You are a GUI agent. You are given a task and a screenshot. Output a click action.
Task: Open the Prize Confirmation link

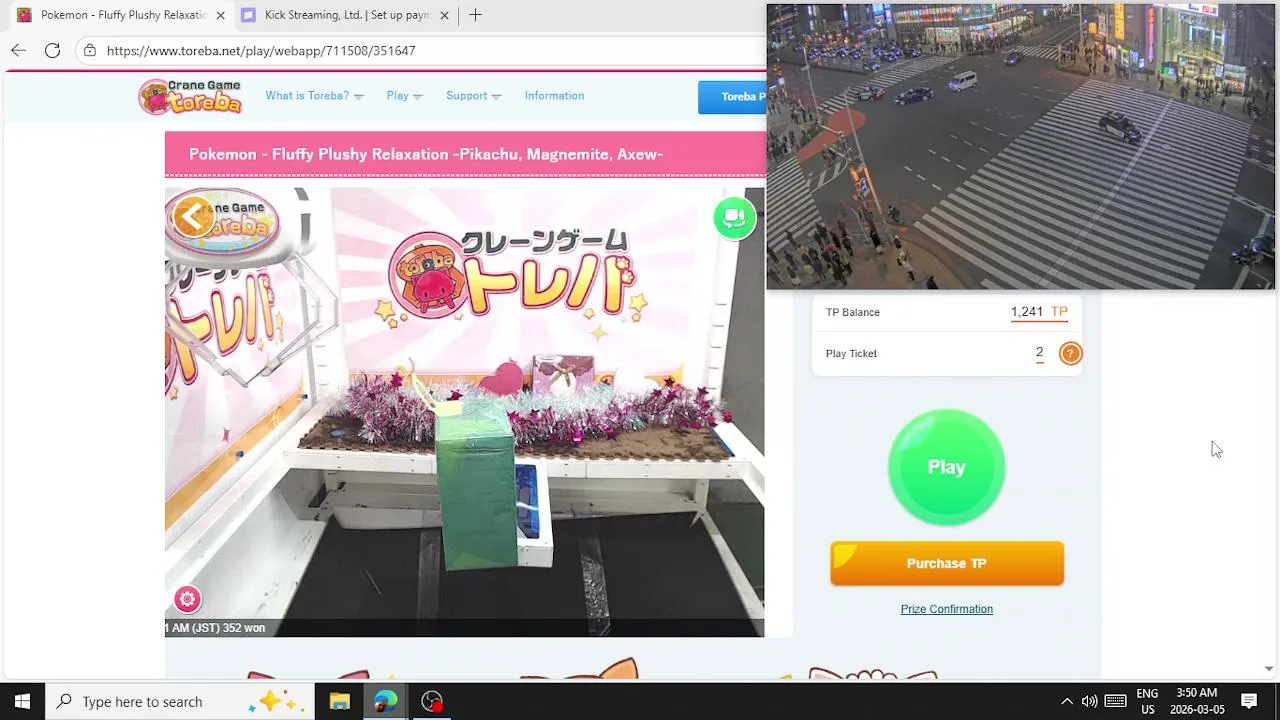click(946, 609)
